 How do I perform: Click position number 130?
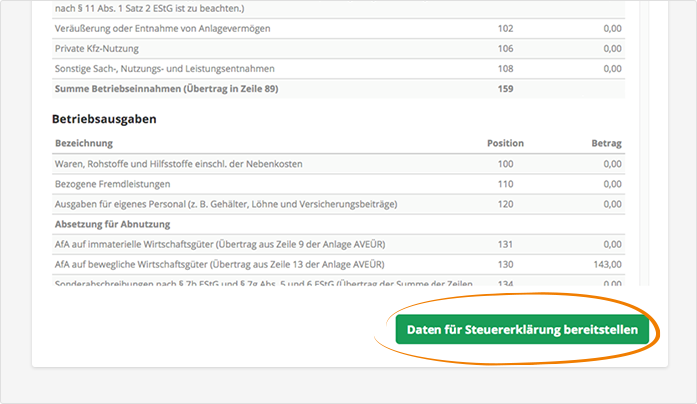[x=505, y=264]
